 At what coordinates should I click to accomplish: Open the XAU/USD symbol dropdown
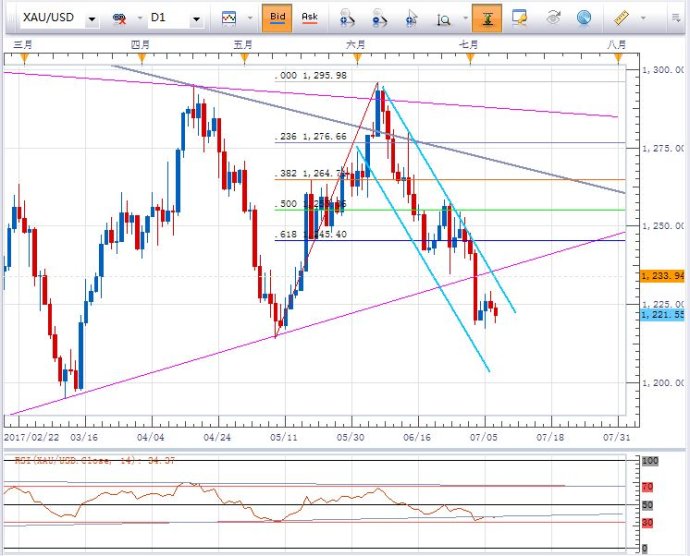(x=92, y=19)
